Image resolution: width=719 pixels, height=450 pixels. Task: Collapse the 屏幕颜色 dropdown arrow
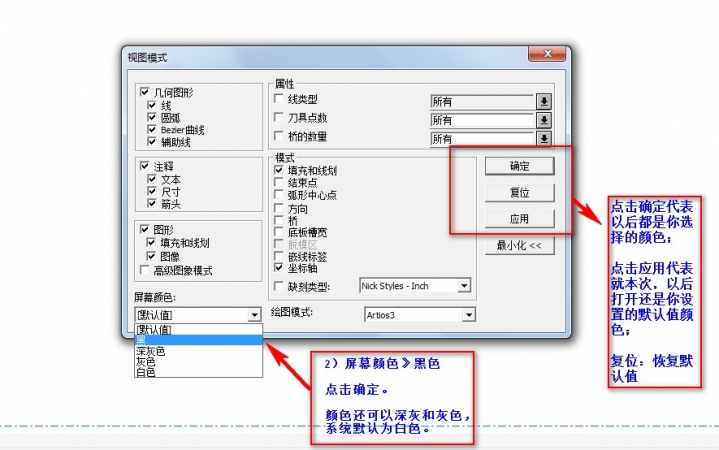[254, 315]
